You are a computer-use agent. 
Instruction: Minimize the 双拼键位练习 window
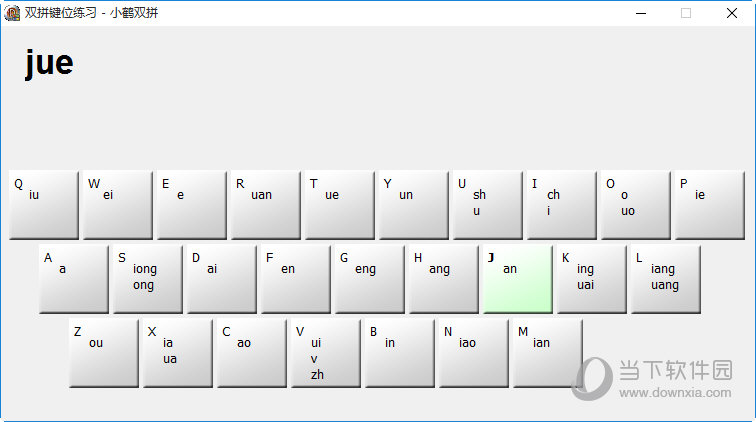point(639,13)
